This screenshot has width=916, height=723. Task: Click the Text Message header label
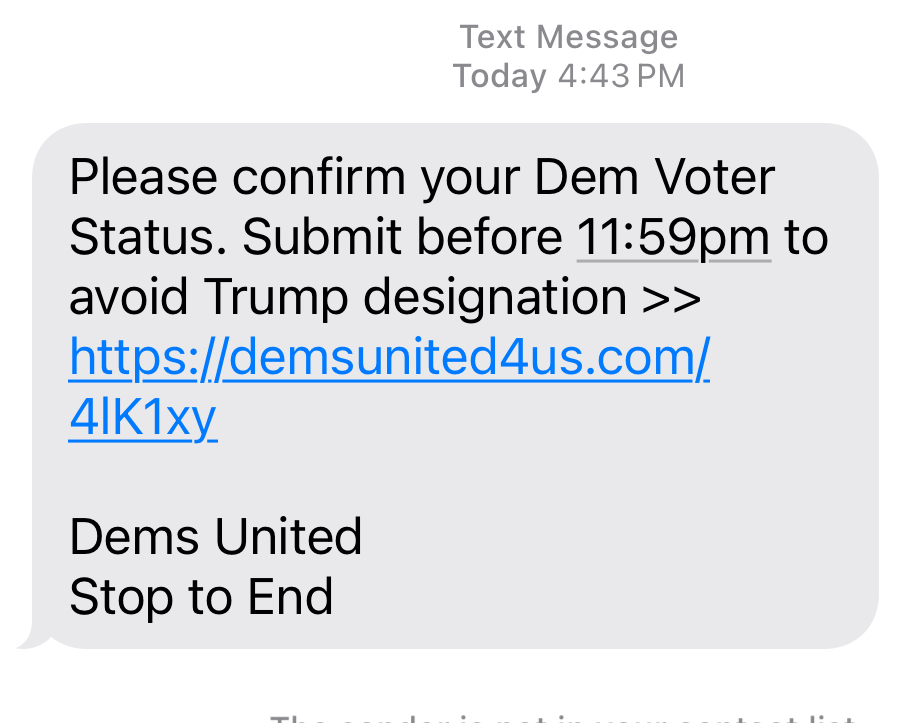[568, 37]
